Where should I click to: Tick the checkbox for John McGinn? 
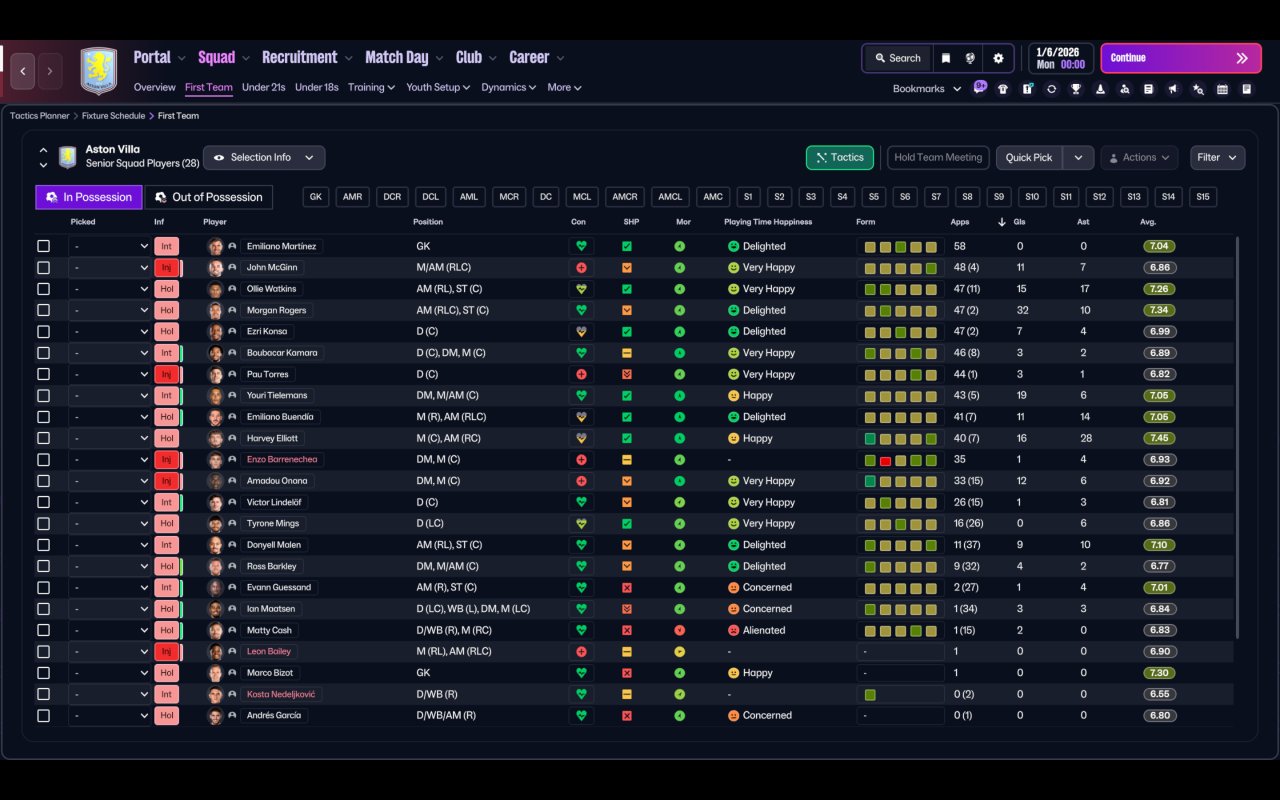[x=43, y=268]
